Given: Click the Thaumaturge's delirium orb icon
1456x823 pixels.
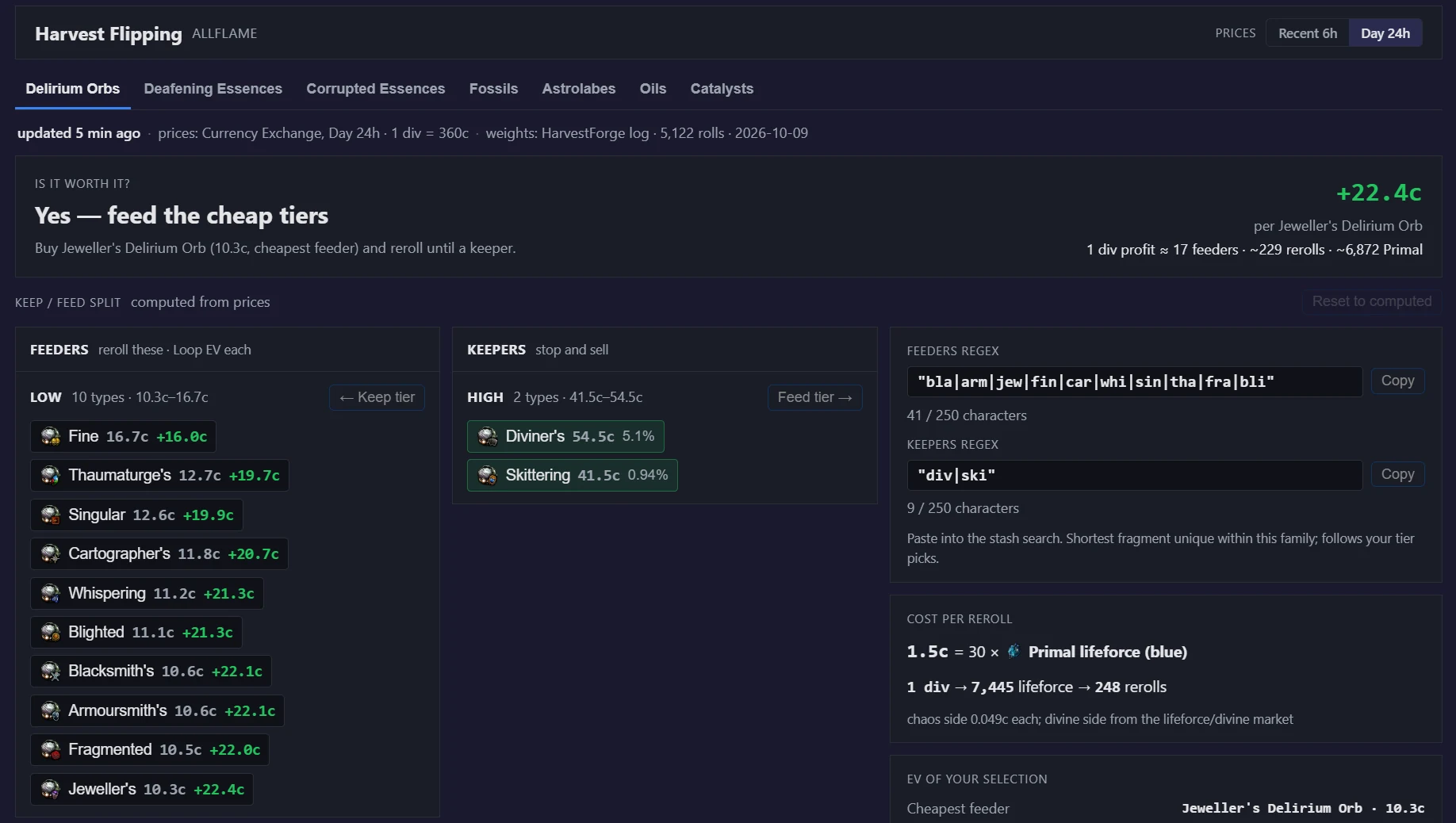Looking at the screenshot, I should pos(51,475).
